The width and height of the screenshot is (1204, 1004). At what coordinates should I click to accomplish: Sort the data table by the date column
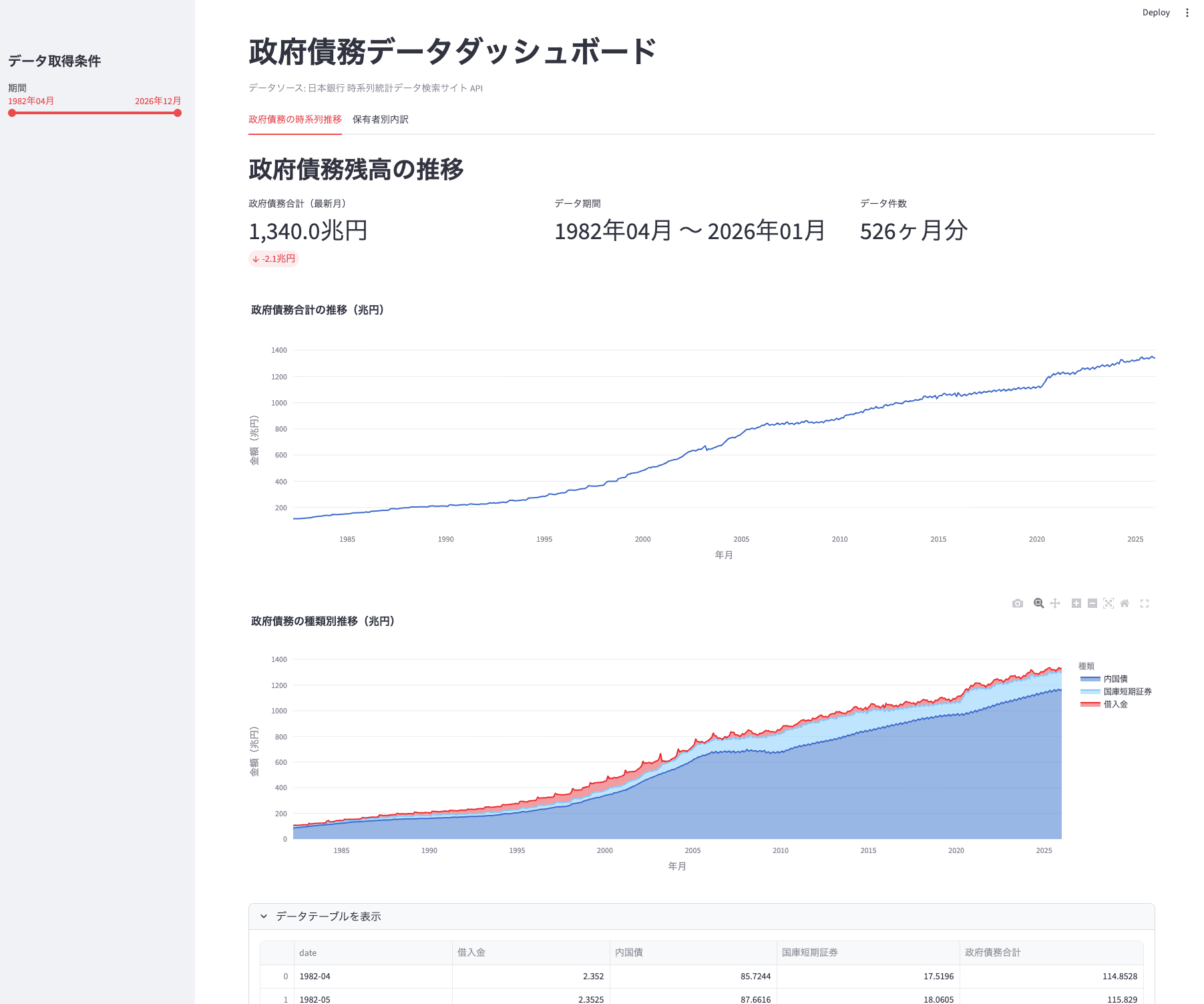(x=308, y=953)
